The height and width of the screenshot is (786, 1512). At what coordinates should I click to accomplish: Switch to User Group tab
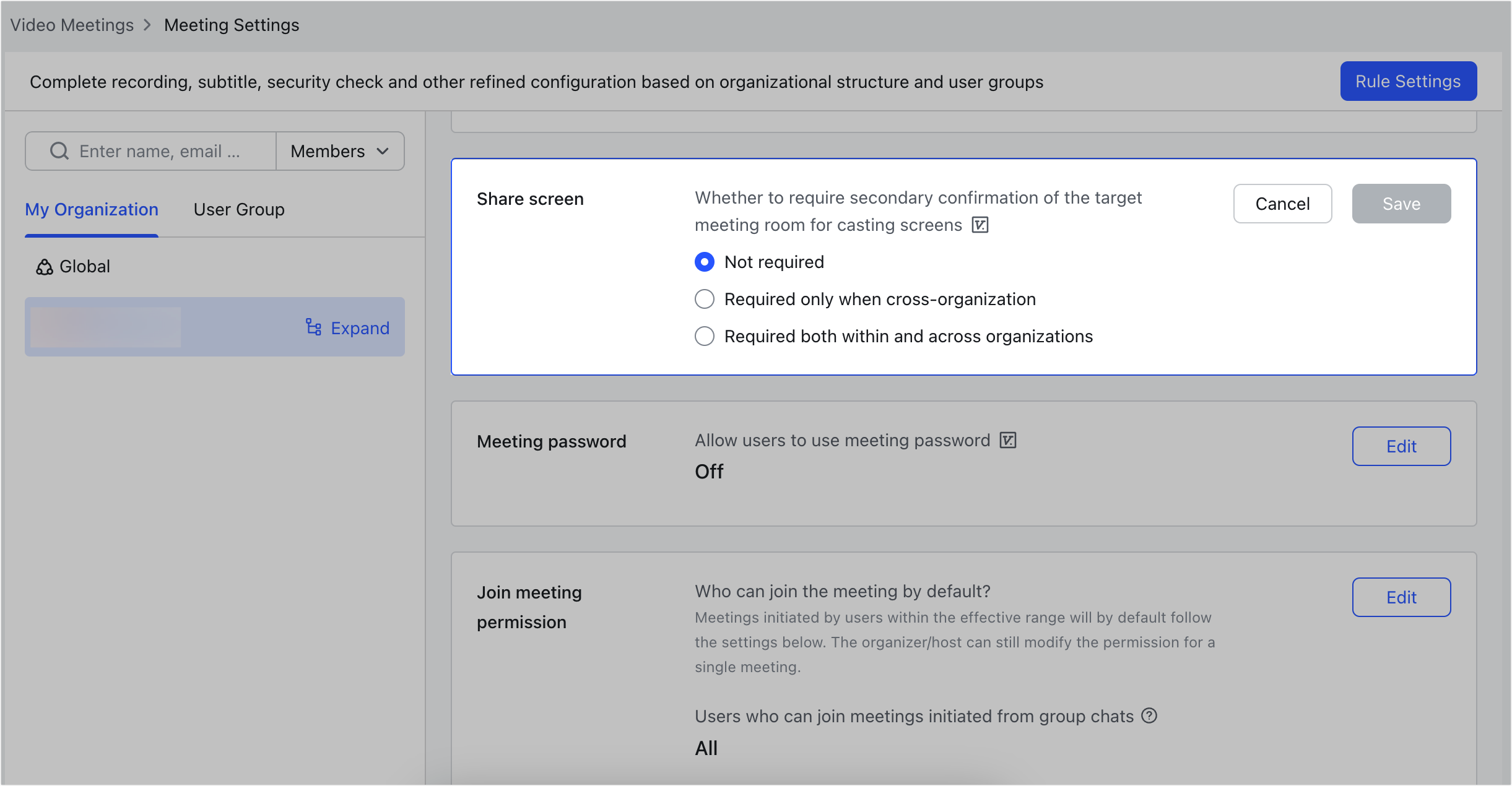[x=239, y=209]
